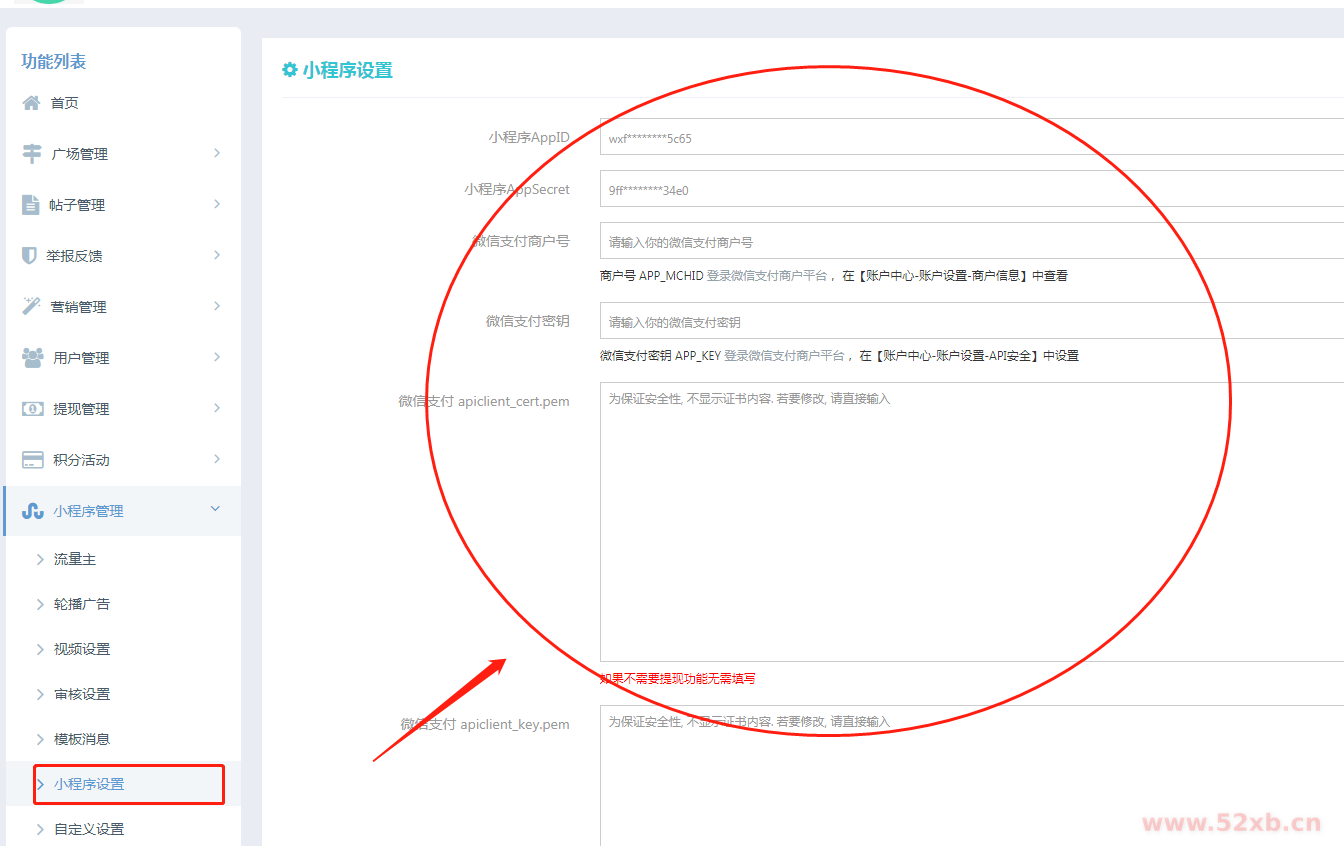Viewport: 1344px width, 846px height.
Task: Collapse the 小程序管理 menu arrow
Action: [x=215, y=510]
